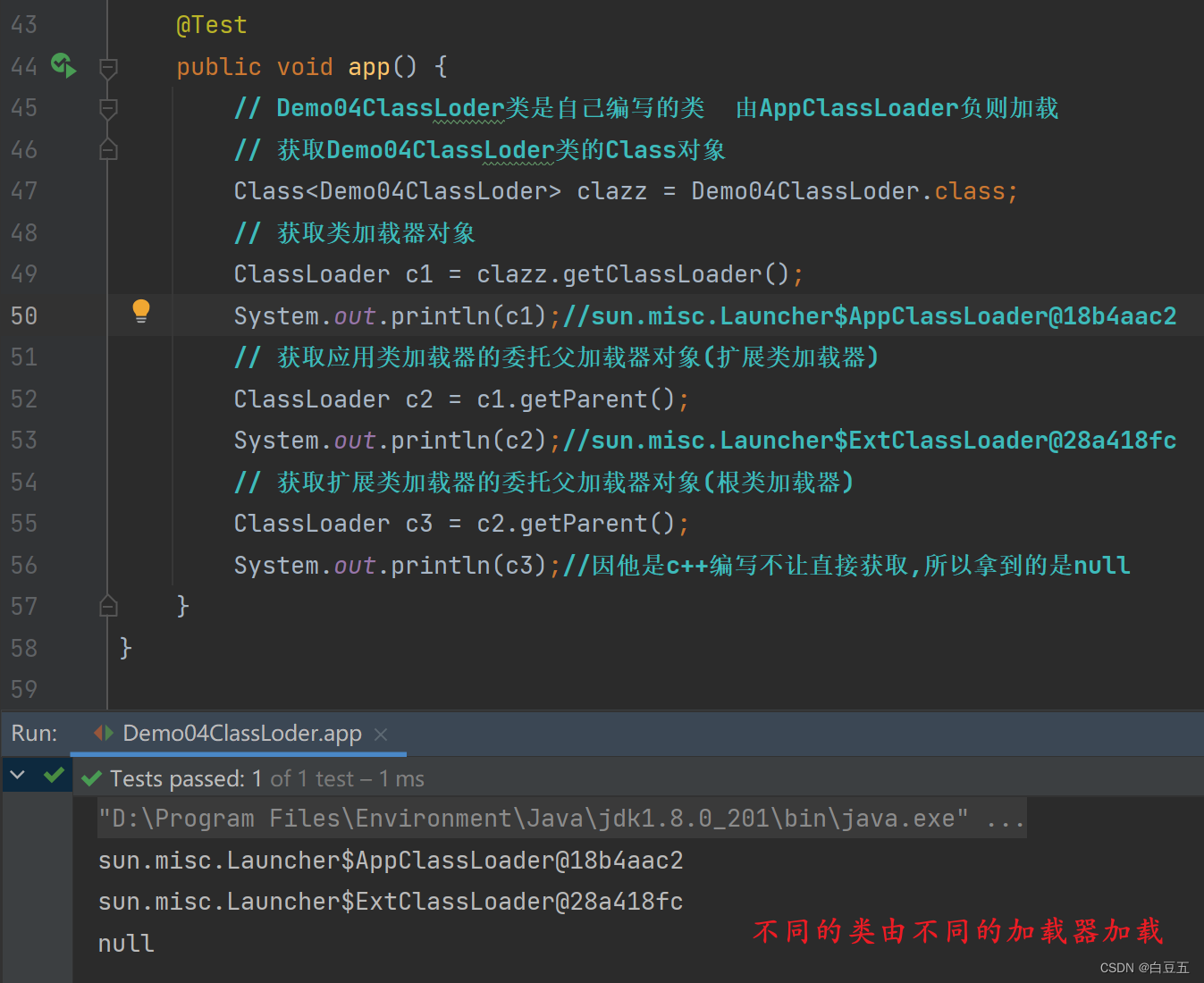Click the Run panel label

point(34,734)
